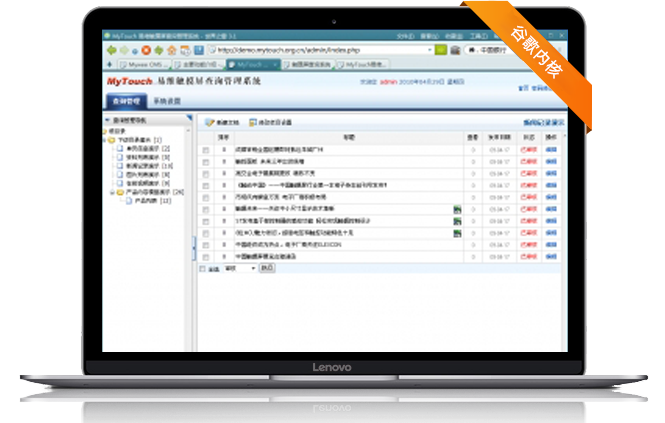665x423 pixels.
Task: Tick the select-all checkbox below the list
Action: point(203,269)
